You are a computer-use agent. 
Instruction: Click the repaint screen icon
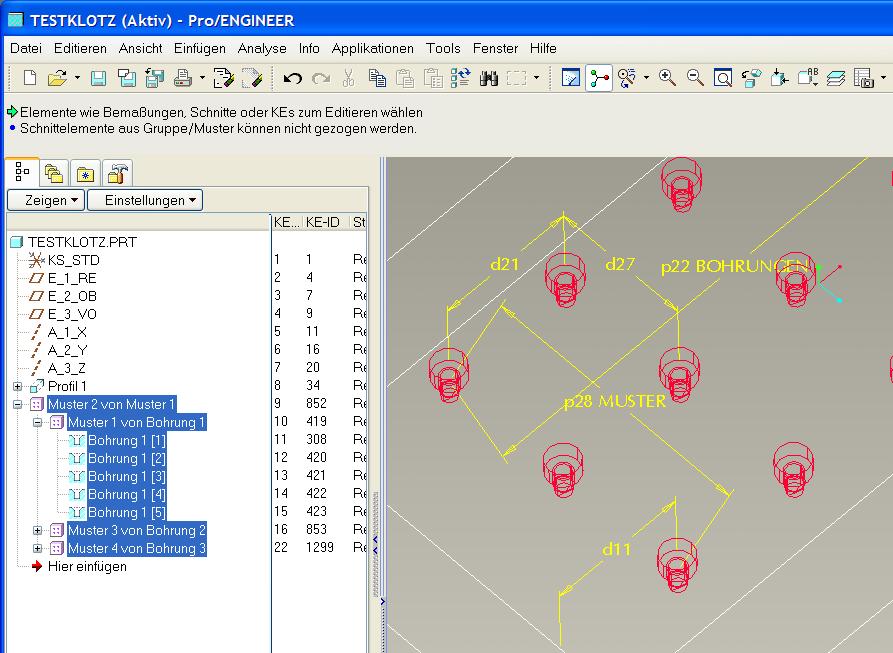pyautogui.click(x=571, y=77)
